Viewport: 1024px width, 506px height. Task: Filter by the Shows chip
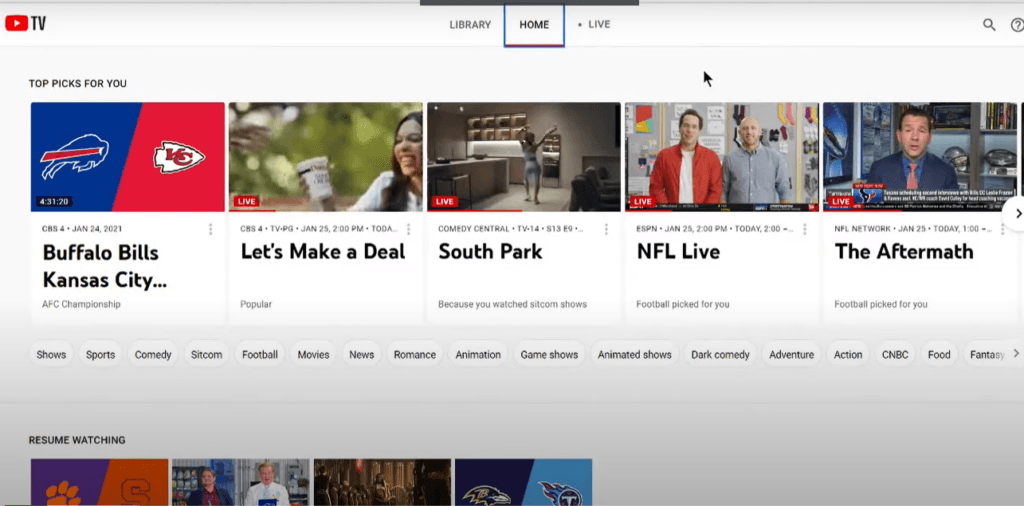pos(51,355)
